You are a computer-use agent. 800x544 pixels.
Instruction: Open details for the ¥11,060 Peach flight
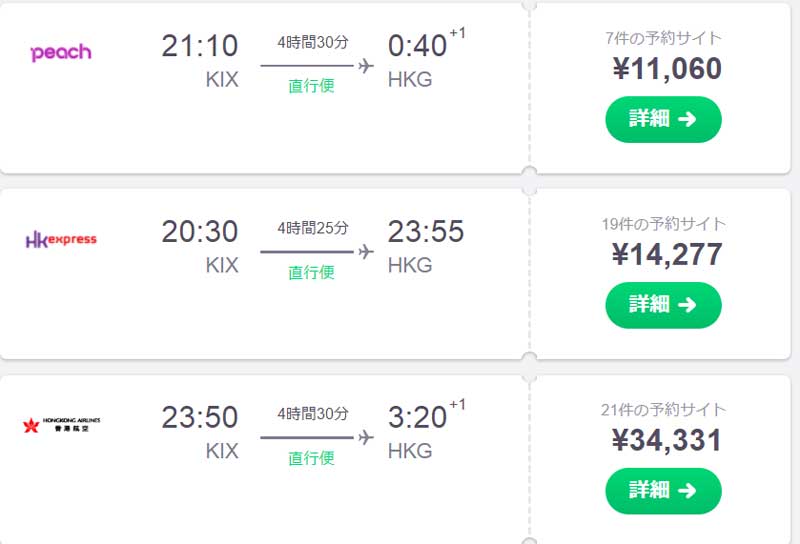click(x=663, y=120)
